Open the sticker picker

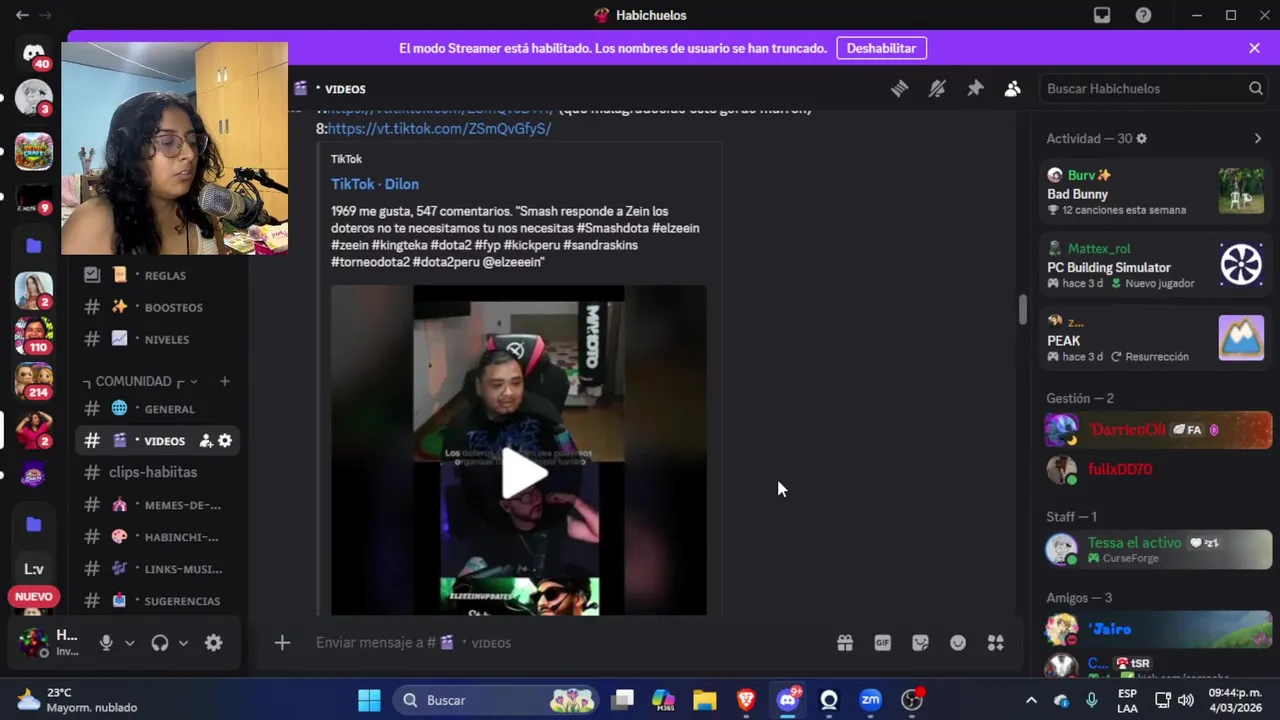(x=920, y=643)
